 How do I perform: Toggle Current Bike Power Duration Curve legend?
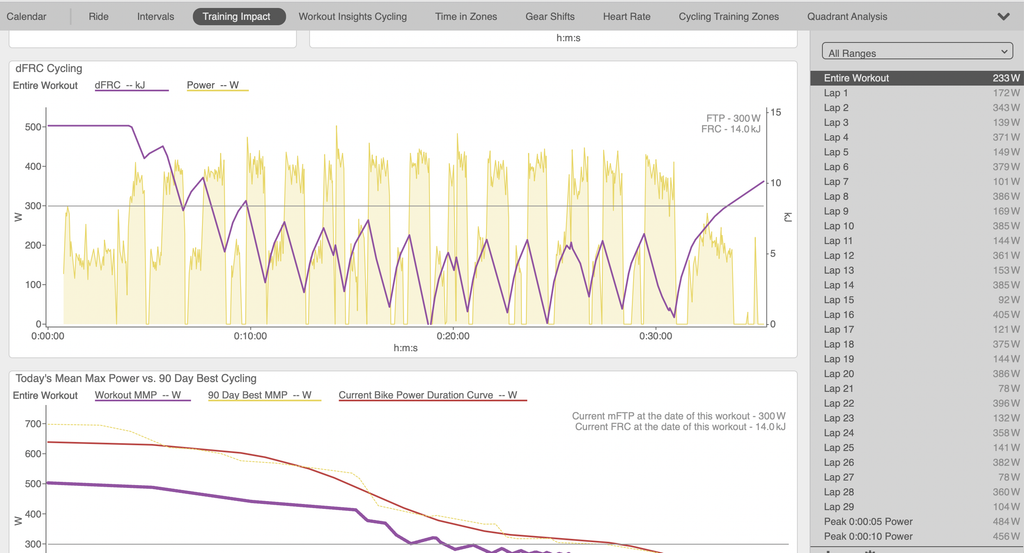tap(432, 396)
